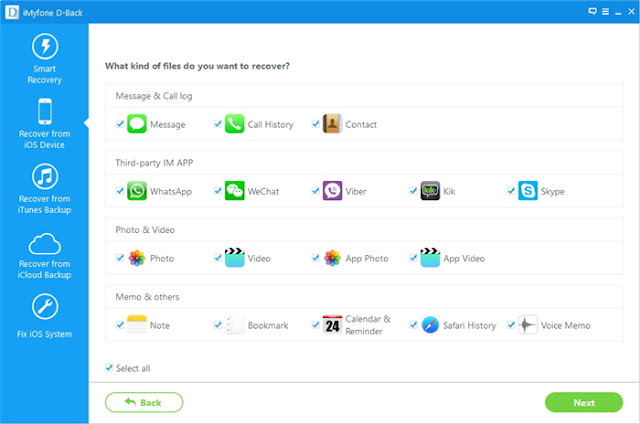Viewport: 640px width, 424px height.
Task: Toggle the Kik checkbox
Action: [x=413, y=191]
